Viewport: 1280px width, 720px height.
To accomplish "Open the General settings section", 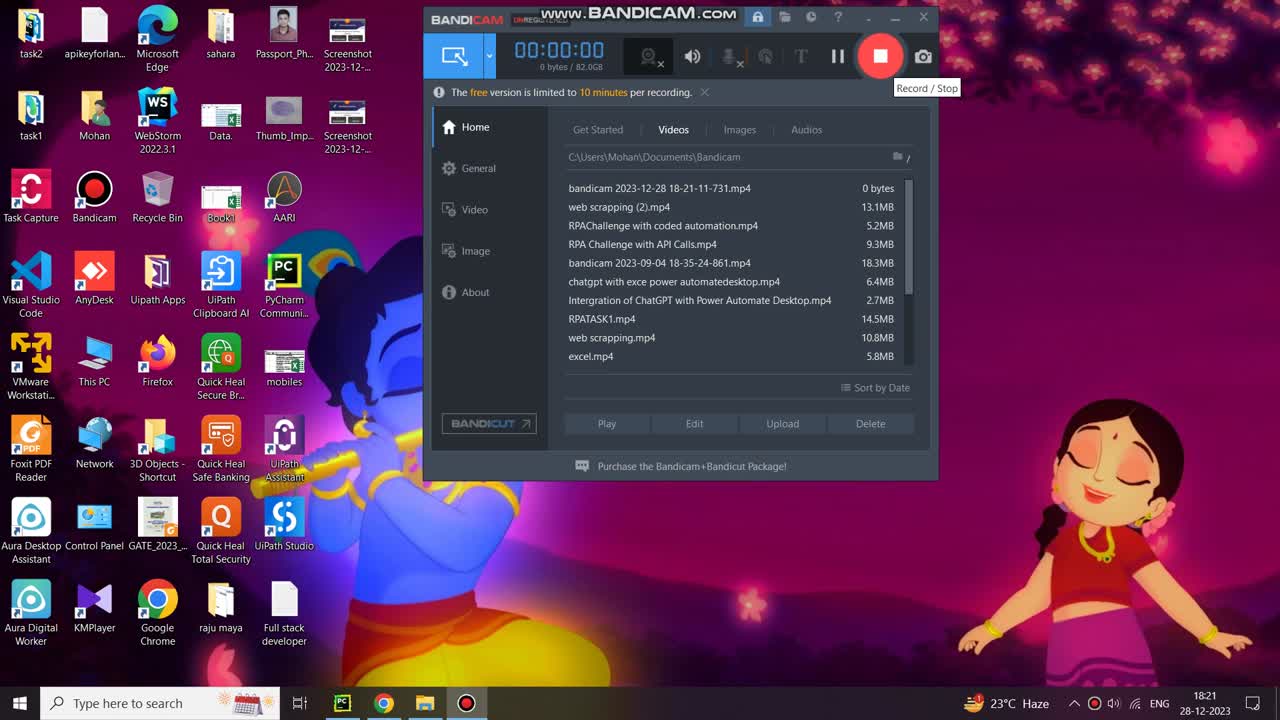I will (x=487, y=168).
